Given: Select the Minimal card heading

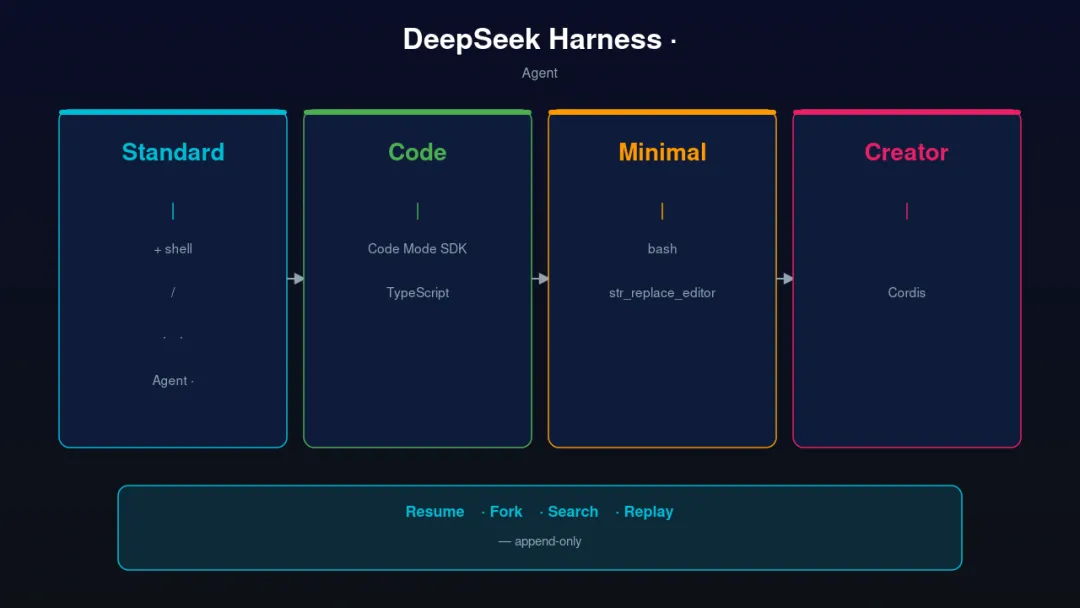Looking at the screenshot, I should [662, 152].
